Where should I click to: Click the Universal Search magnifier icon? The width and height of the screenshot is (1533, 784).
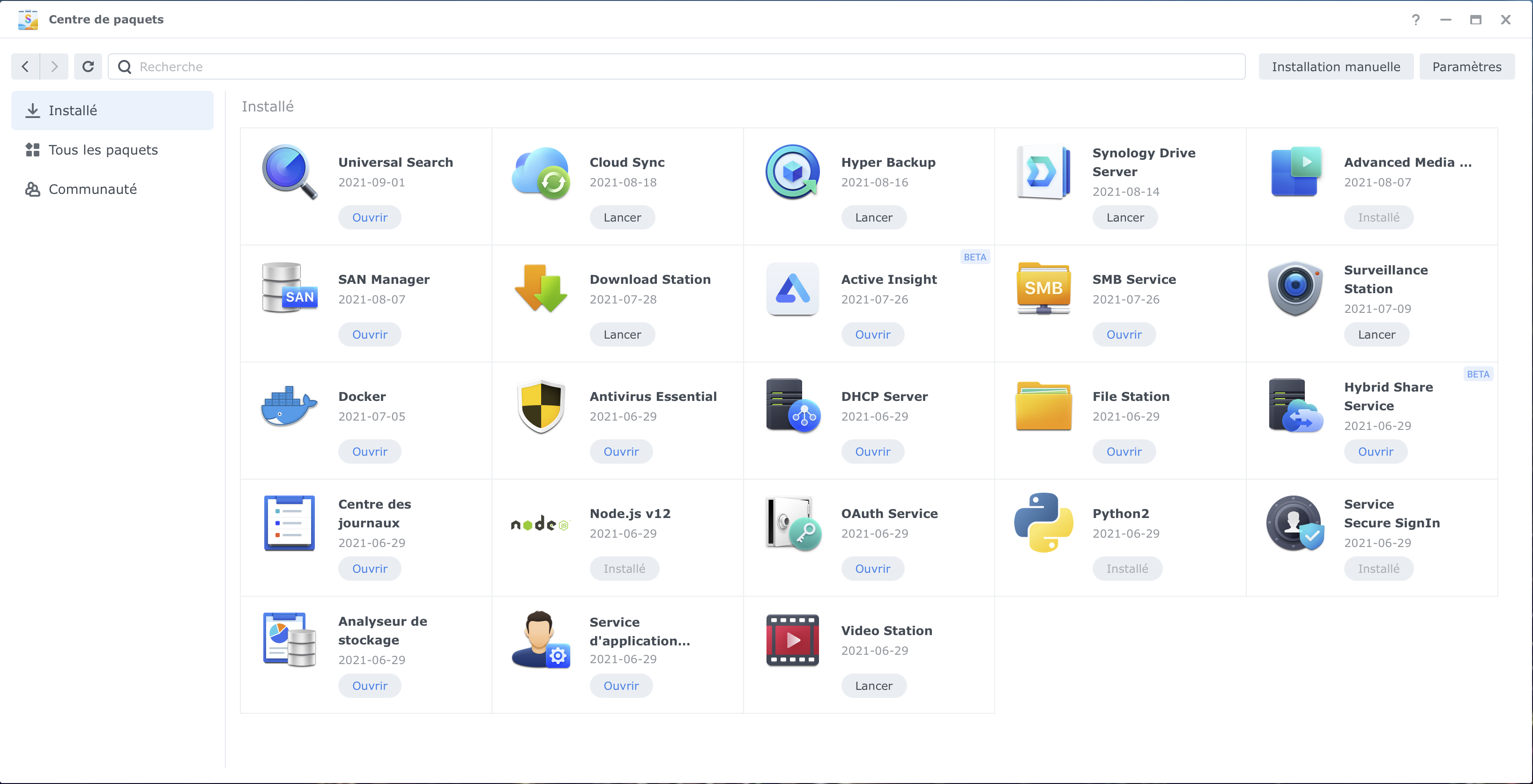tap(289, 172)
